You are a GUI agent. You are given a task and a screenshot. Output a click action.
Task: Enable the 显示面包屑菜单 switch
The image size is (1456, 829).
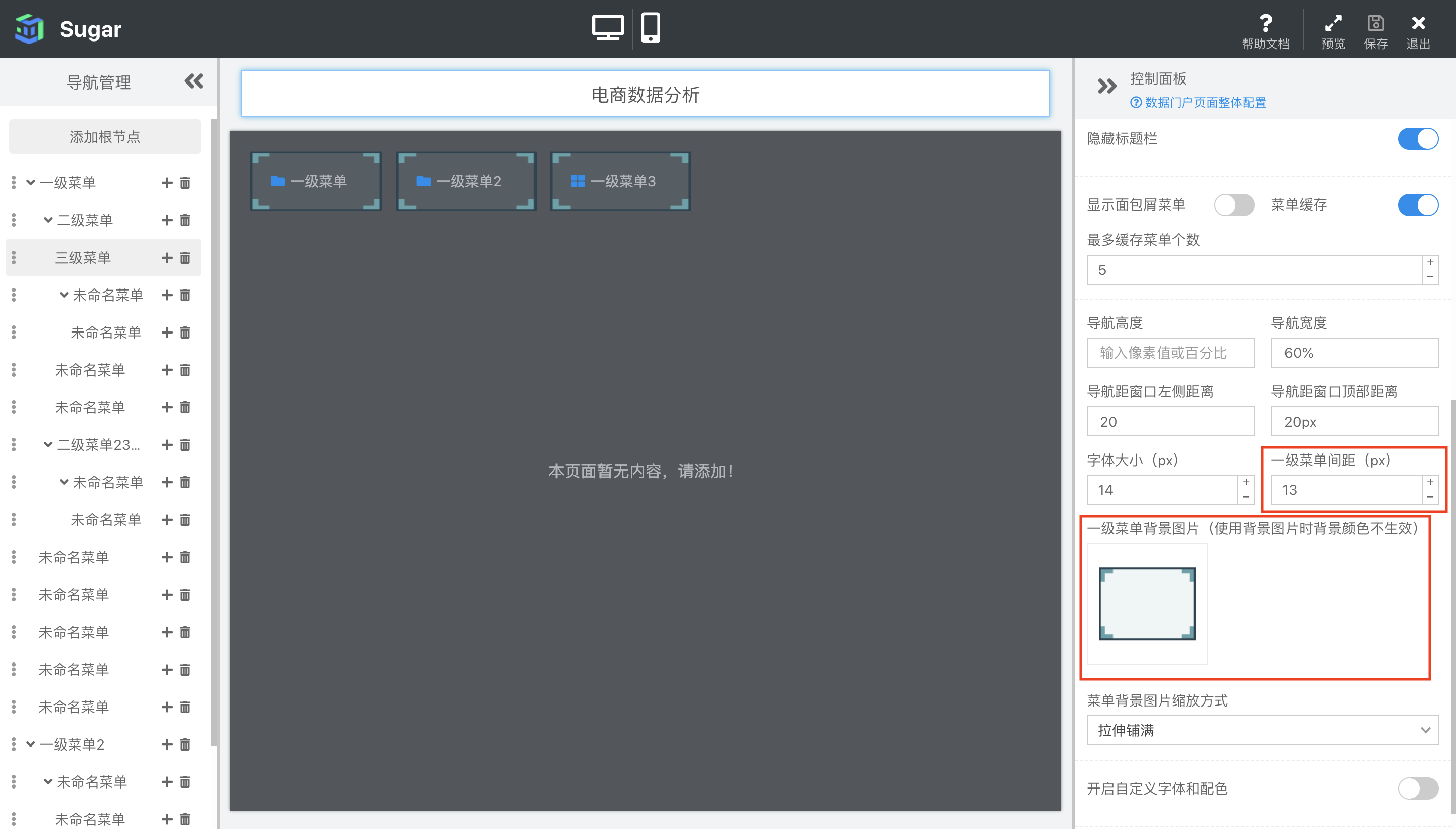[1233, 205]
